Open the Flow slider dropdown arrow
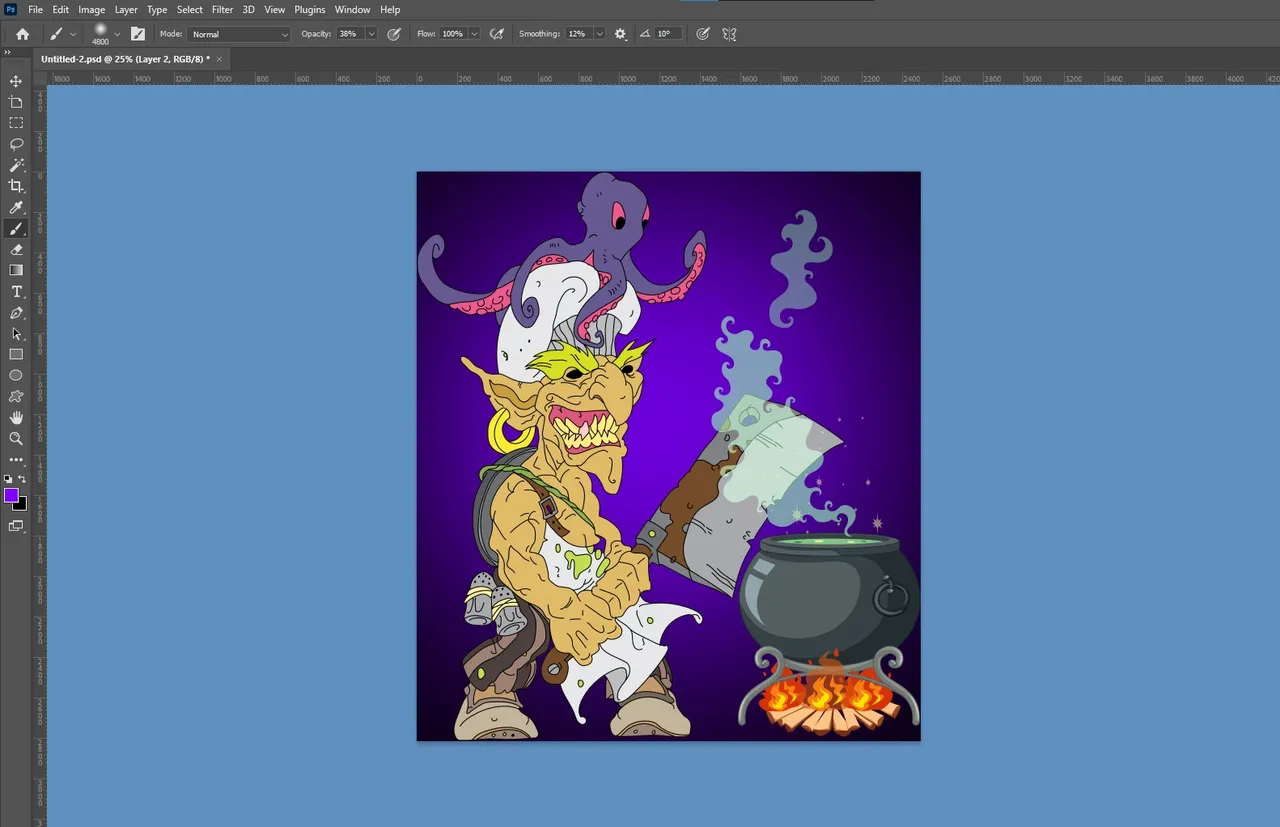This screenshot has width=1280, height=827. click(473, 34)
